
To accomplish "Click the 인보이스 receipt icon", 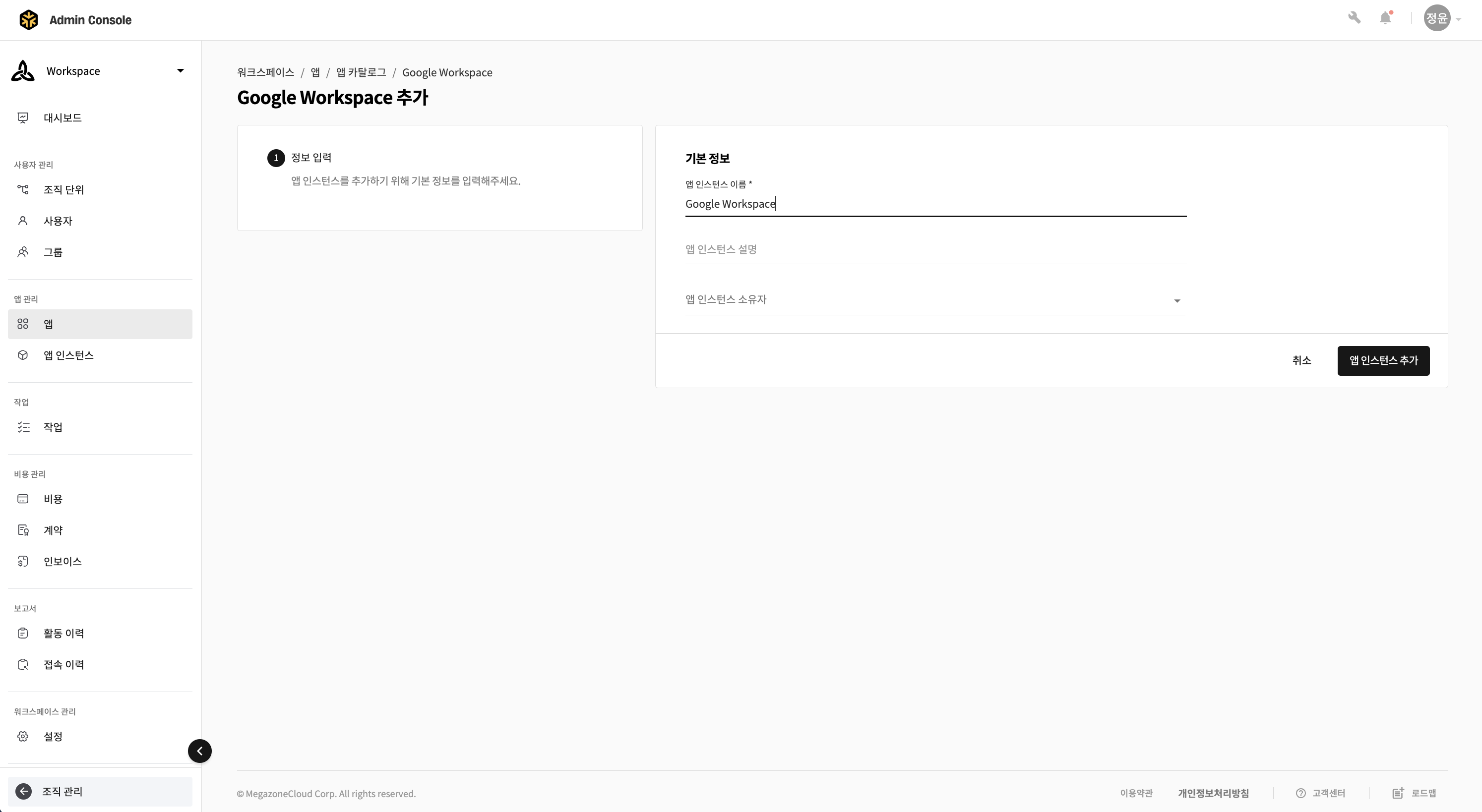I will tap(23, 561).
